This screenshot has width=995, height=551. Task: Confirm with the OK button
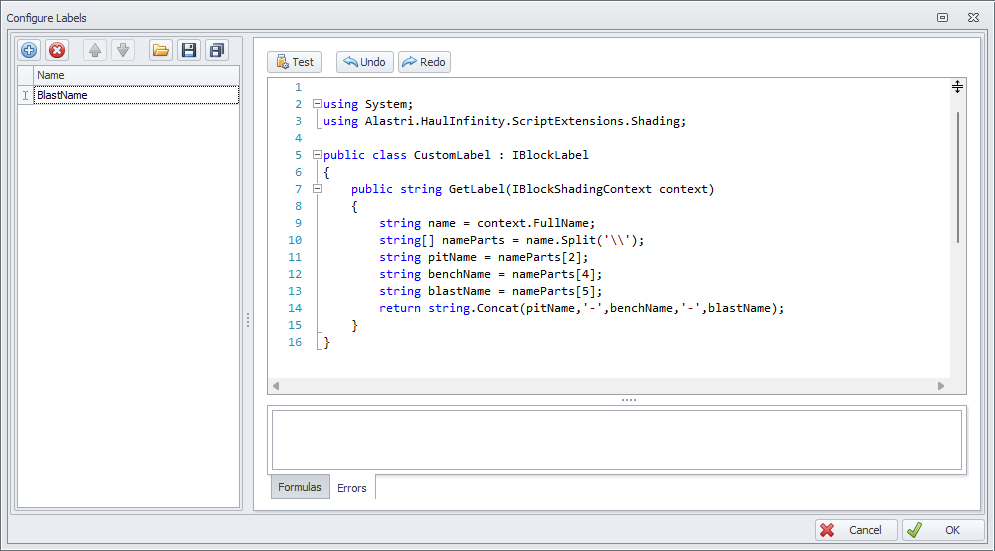[x=942, y=530]
